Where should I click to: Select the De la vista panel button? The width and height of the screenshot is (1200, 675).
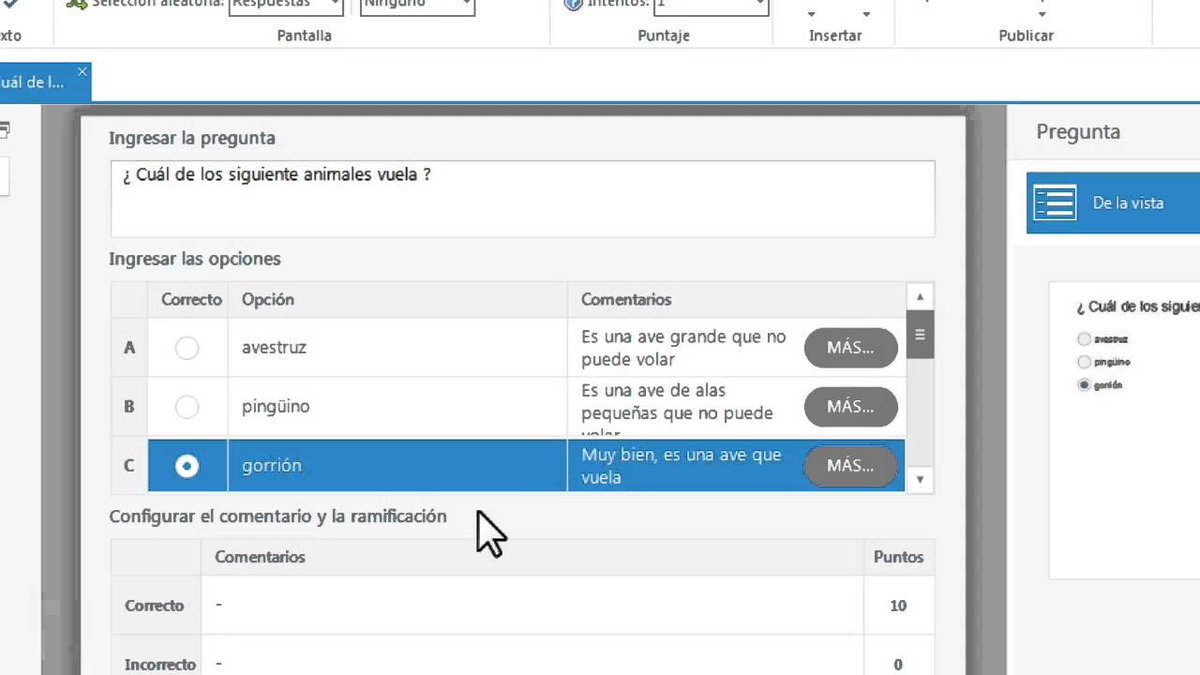point(1113,203)
